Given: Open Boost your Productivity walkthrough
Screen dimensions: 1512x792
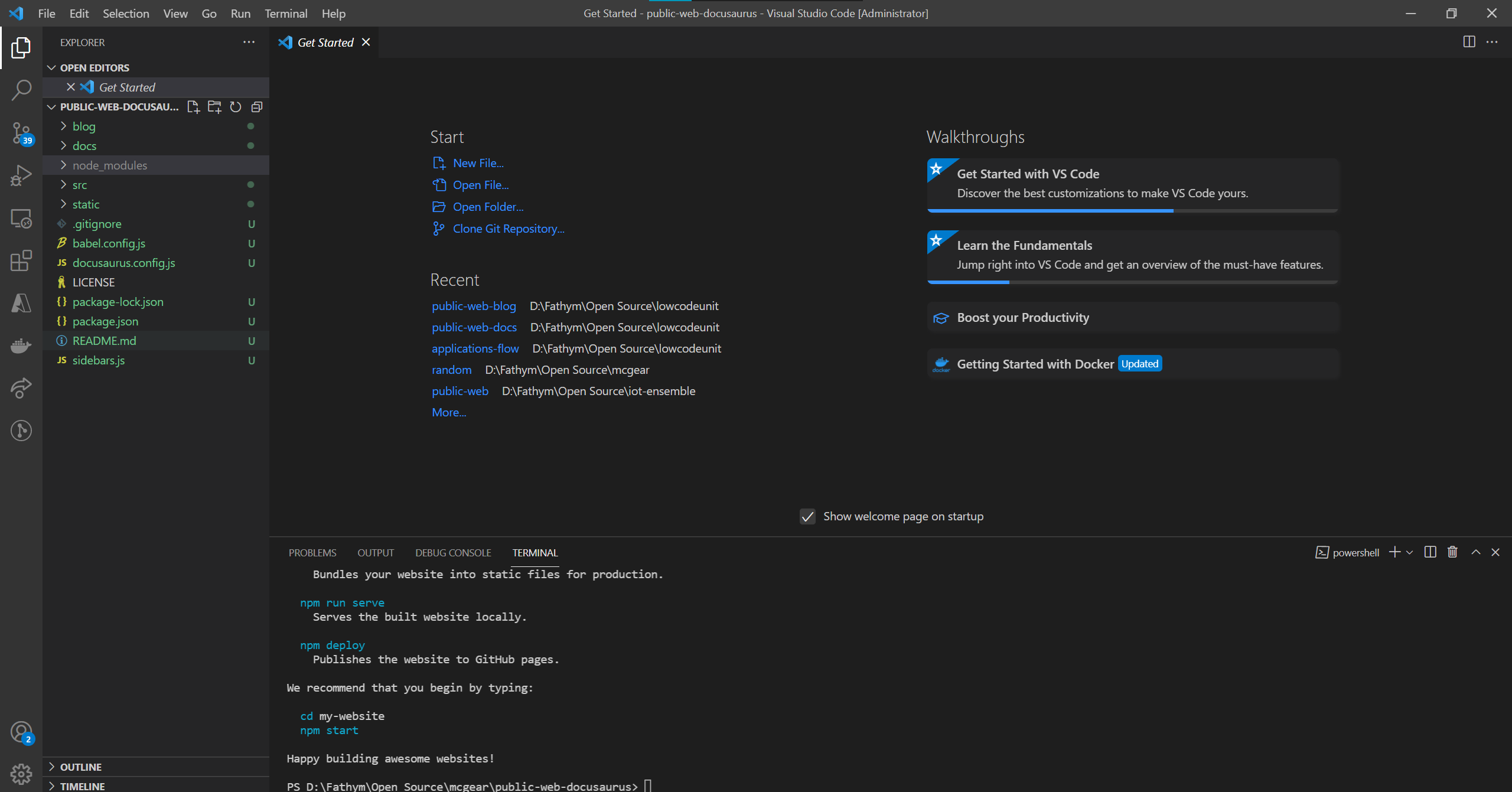Looking at the screenshot, I should [1132, 317].
